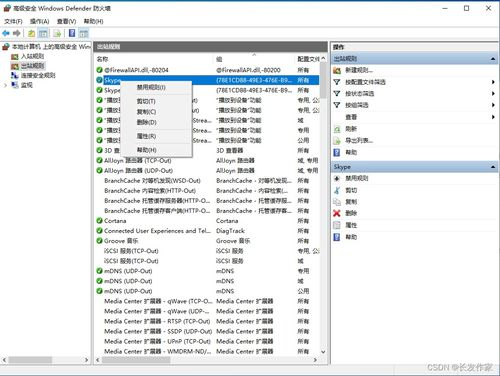Click 新建规则... in the actions pane
500x376 pixels.
pos(359,70)
